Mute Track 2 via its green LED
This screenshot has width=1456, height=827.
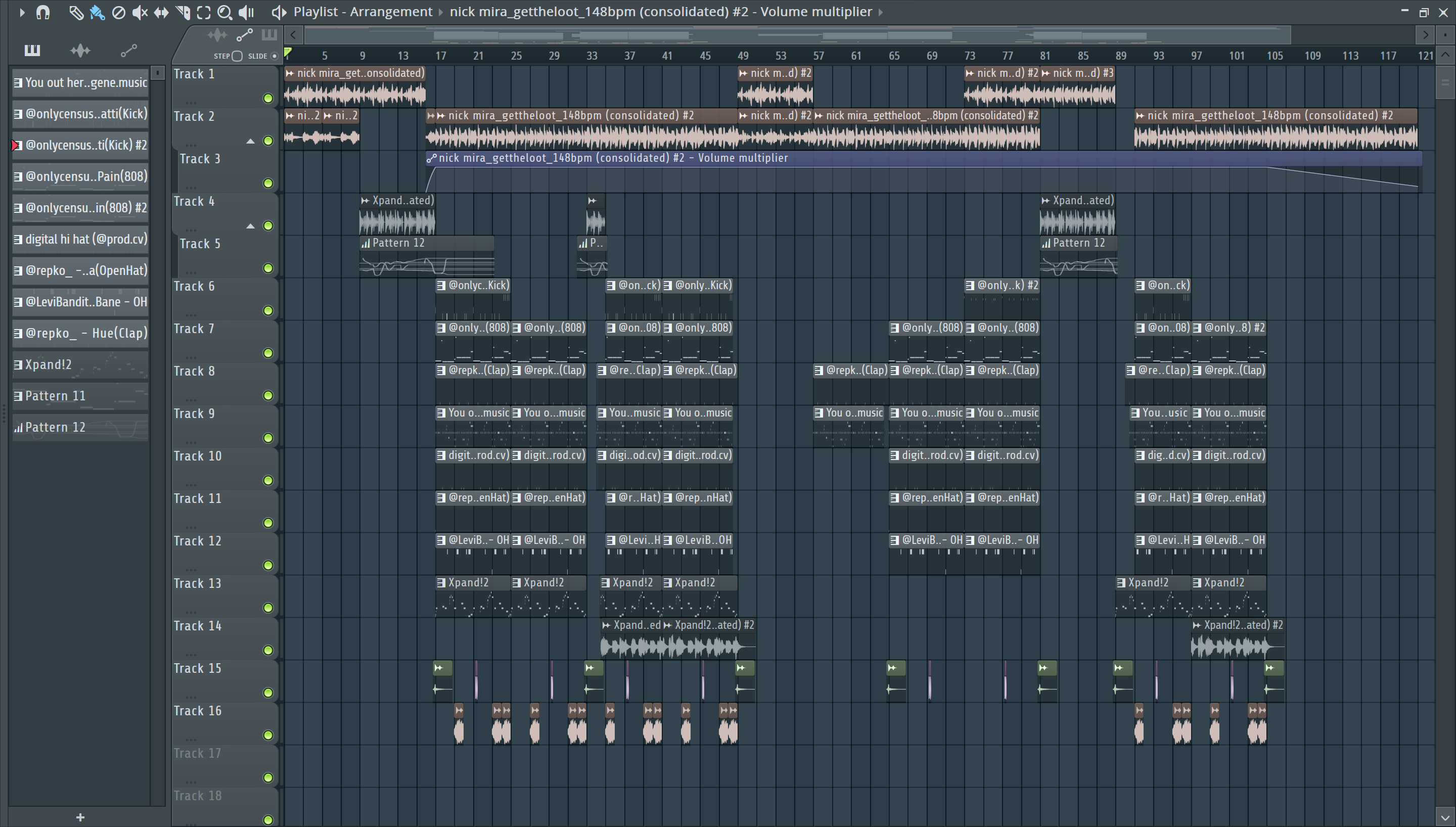[268, 141]
